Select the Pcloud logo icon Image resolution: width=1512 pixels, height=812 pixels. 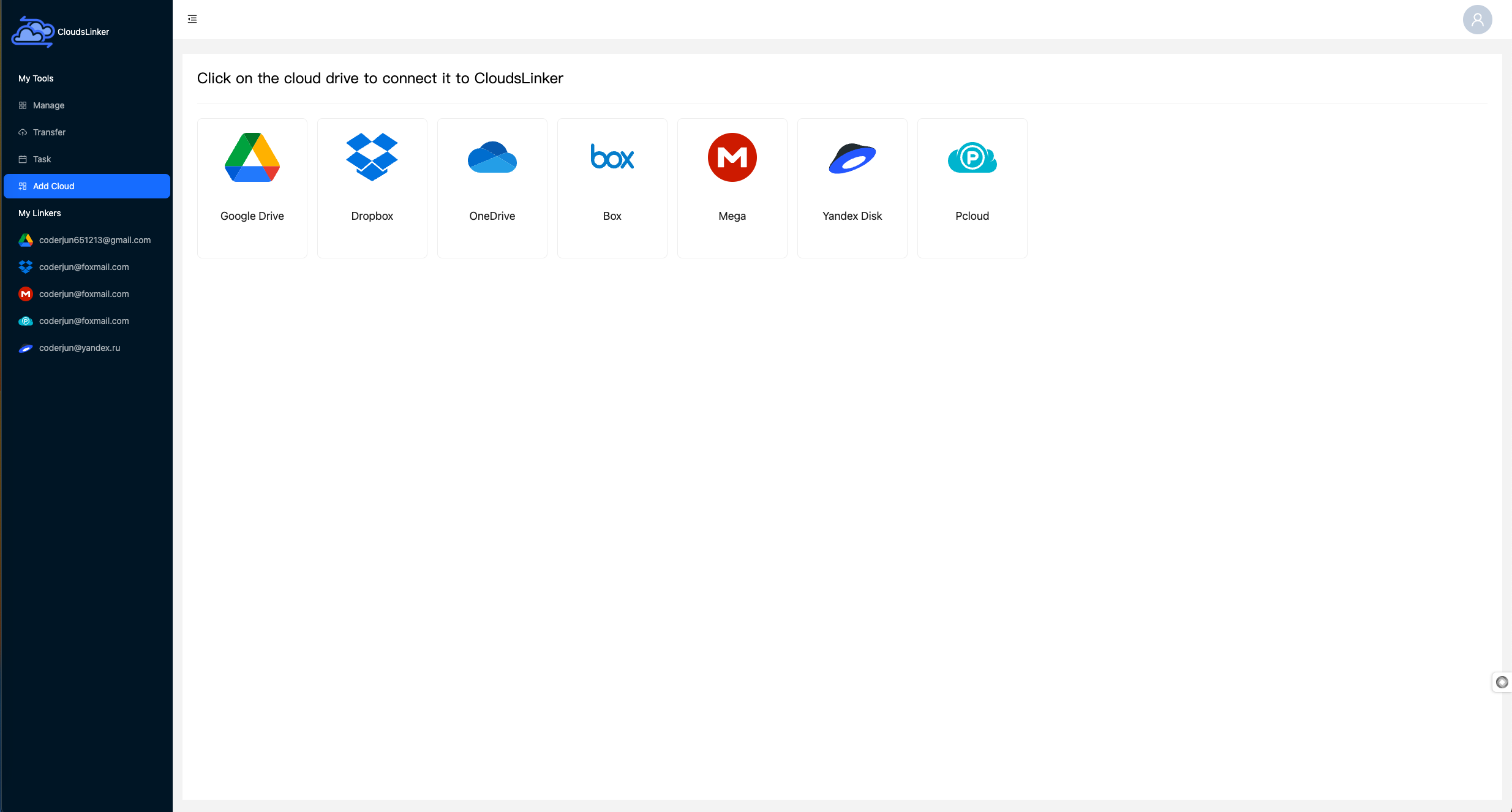coord(972,157)
